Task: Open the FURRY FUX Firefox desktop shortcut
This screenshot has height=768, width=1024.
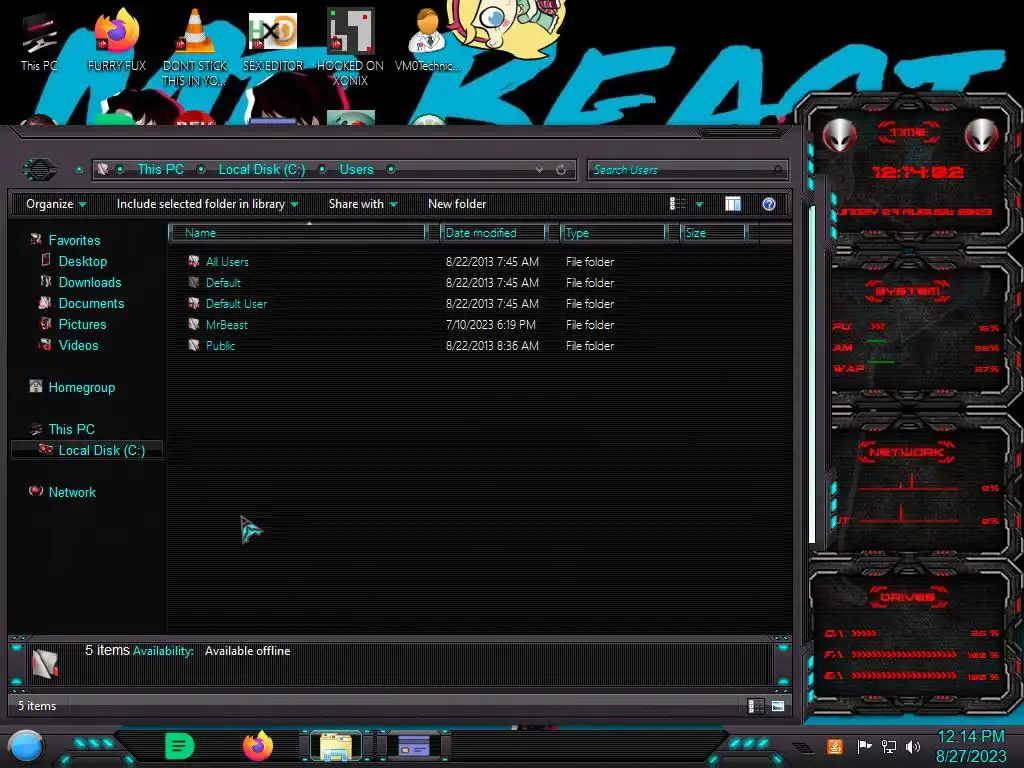Action: (x=116, y=42)
